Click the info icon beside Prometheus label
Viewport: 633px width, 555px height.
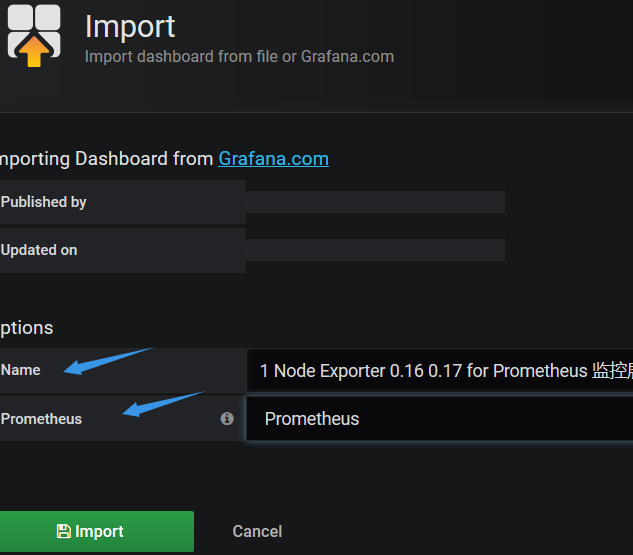click(227, 419)
